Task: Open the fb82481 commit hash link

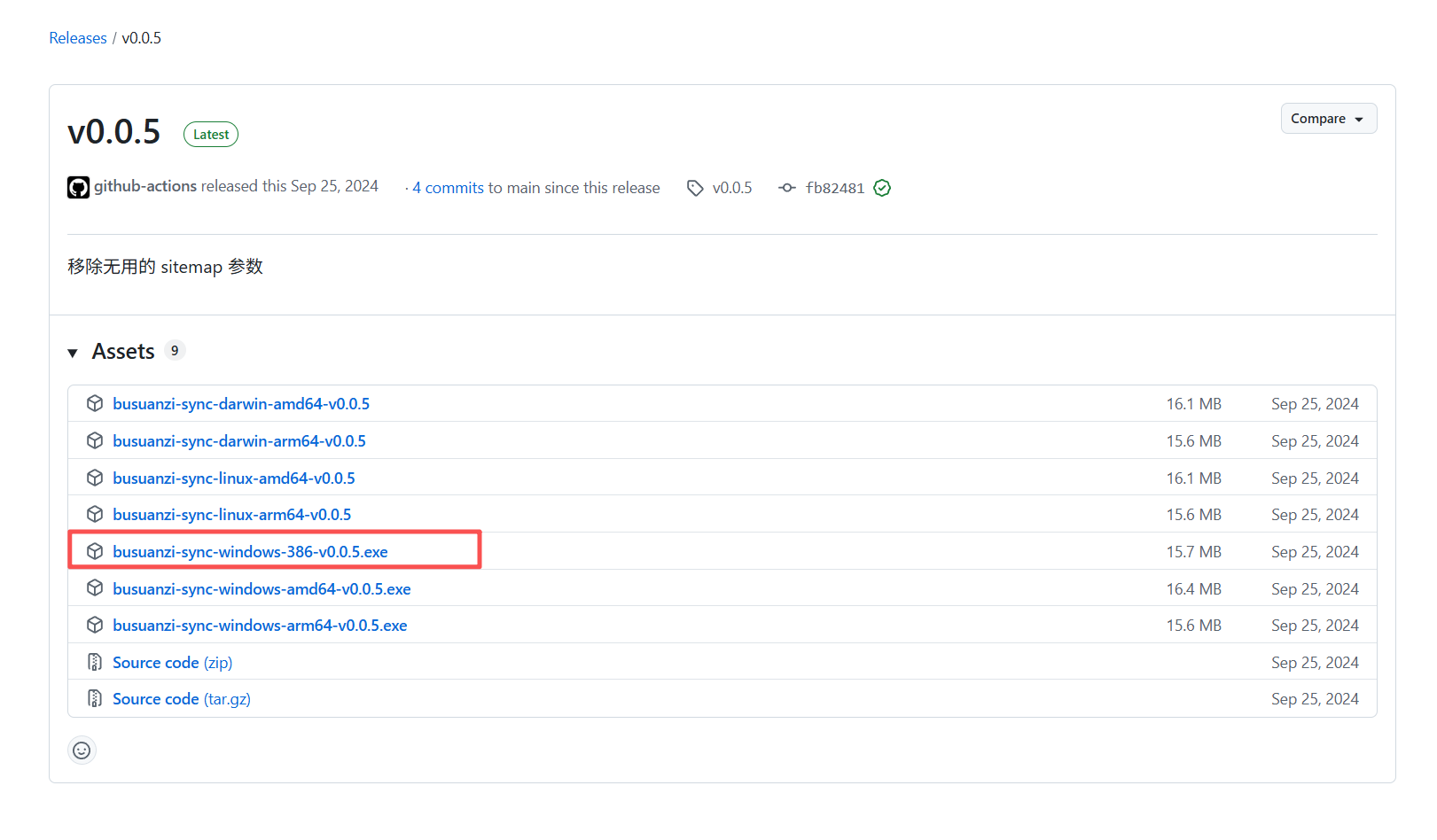Action: click(834, 188)
